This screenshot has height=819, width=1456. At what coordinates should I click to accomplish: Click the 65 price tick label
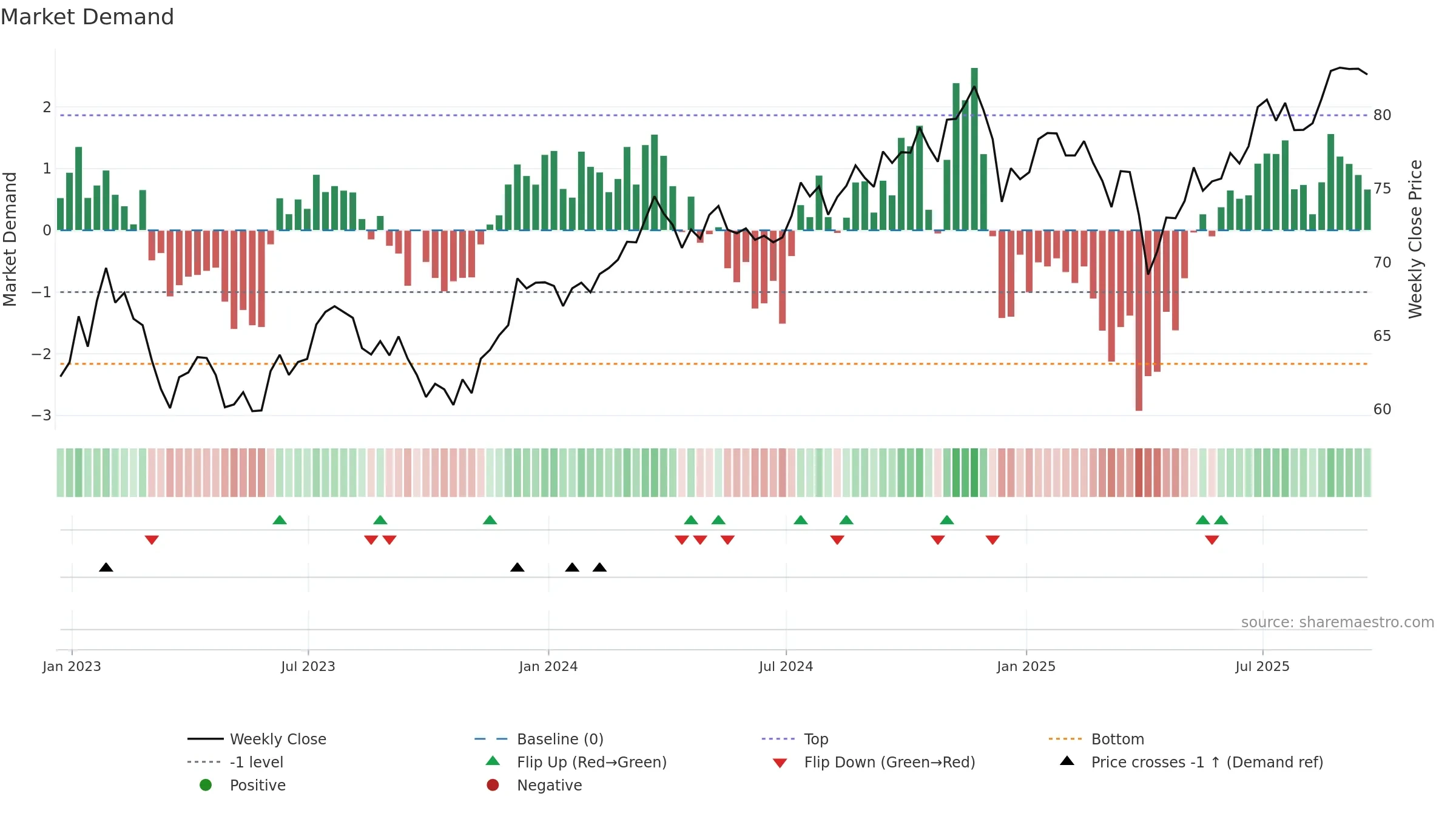[1383, 336]
